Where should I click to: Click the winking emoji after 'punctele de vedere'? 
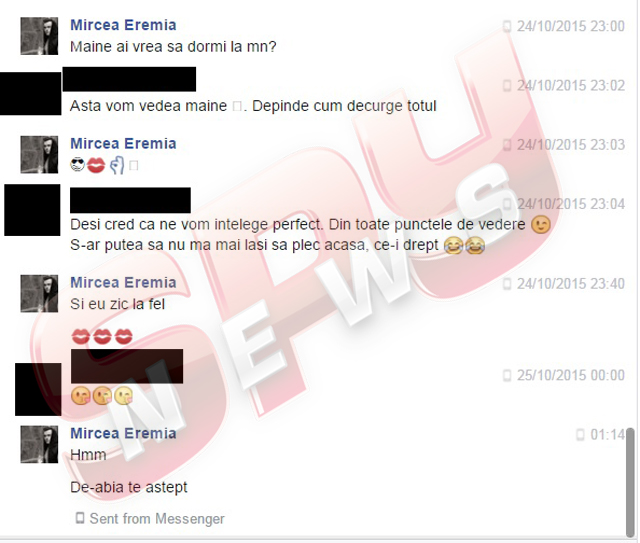click(x=541, y=225)
